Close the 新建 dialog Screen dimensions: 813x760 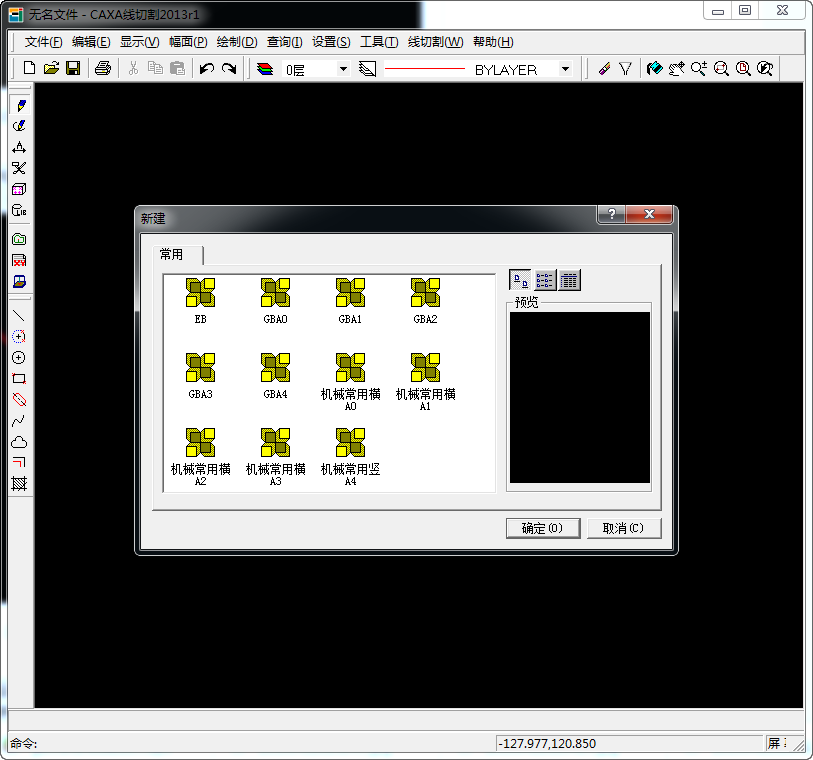(649, 214)
